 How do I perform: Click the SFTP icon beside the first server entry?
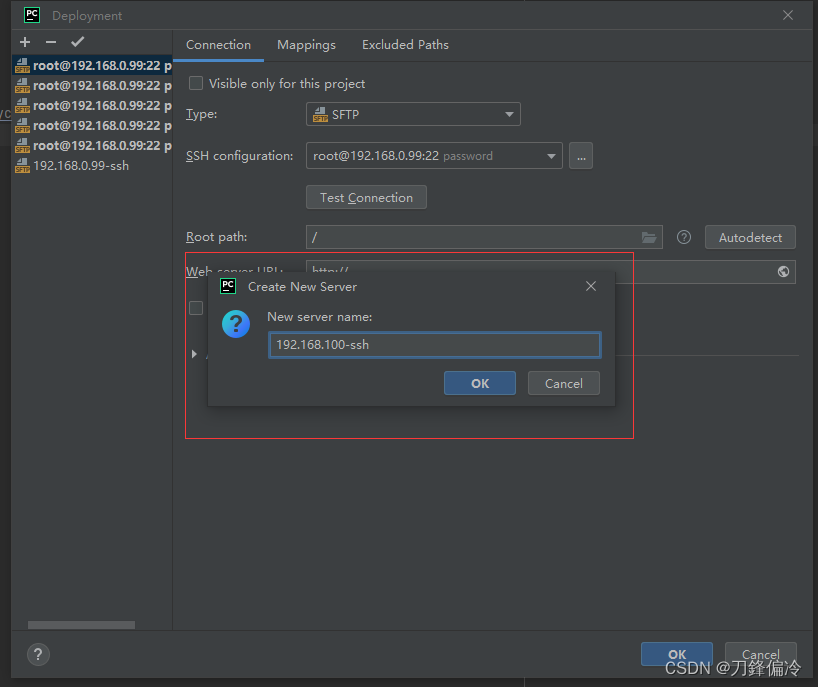pyautogui.click(x=21, y=65)
